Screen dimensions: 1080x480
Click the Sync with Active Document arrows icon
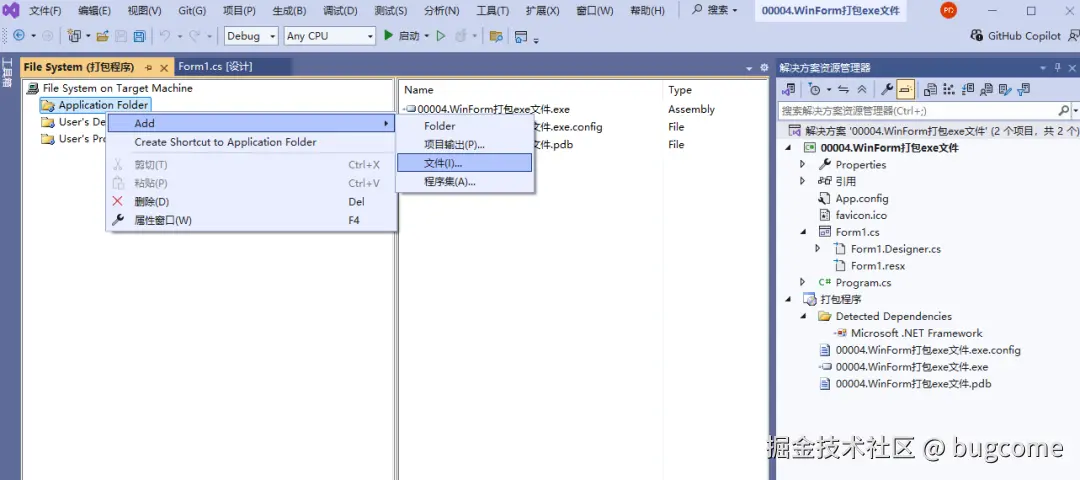pyautogui.click(x=843, y=89)
